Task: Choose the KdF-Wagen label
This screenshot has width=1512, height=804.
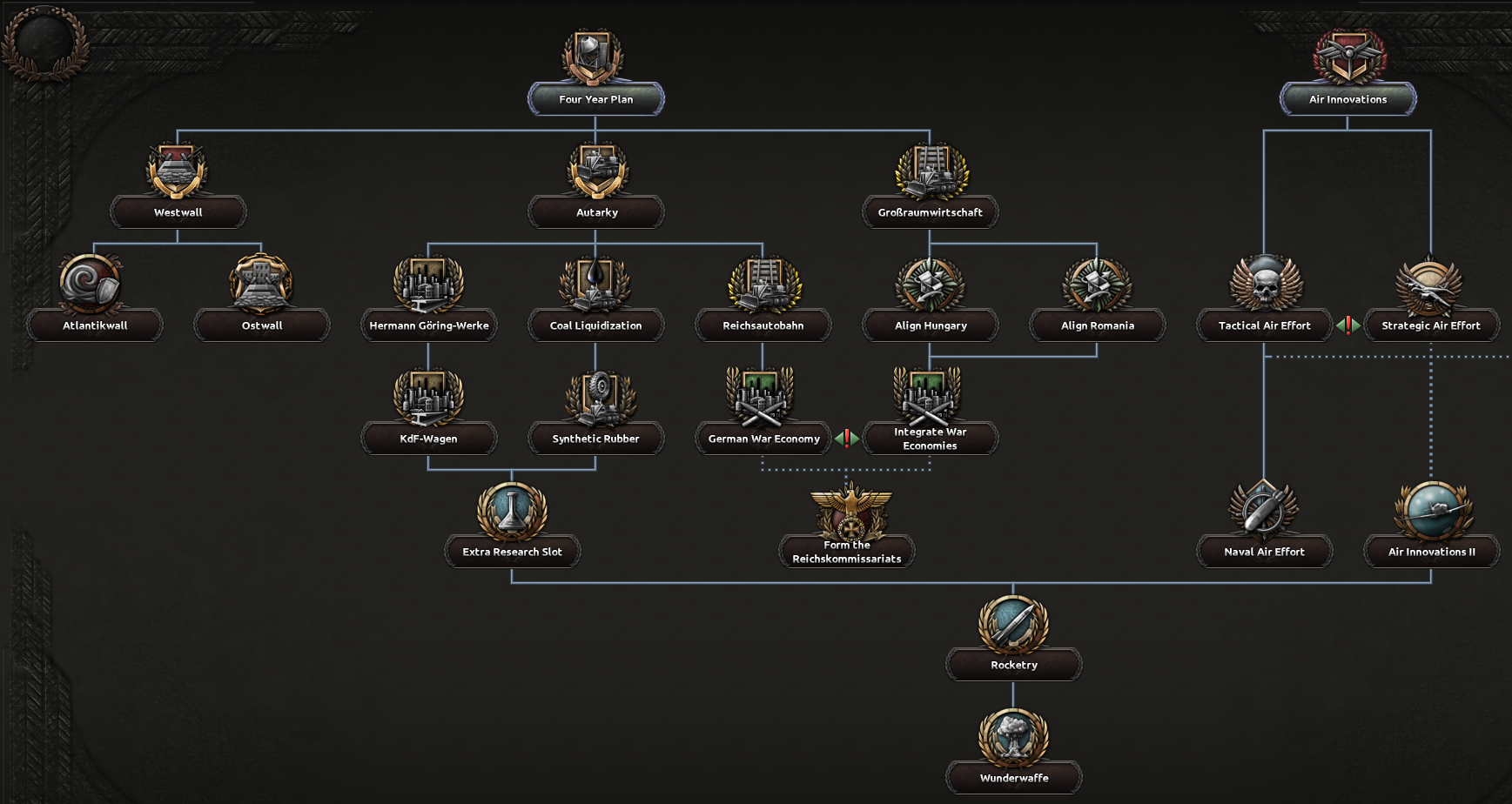Action: (429, 439)
